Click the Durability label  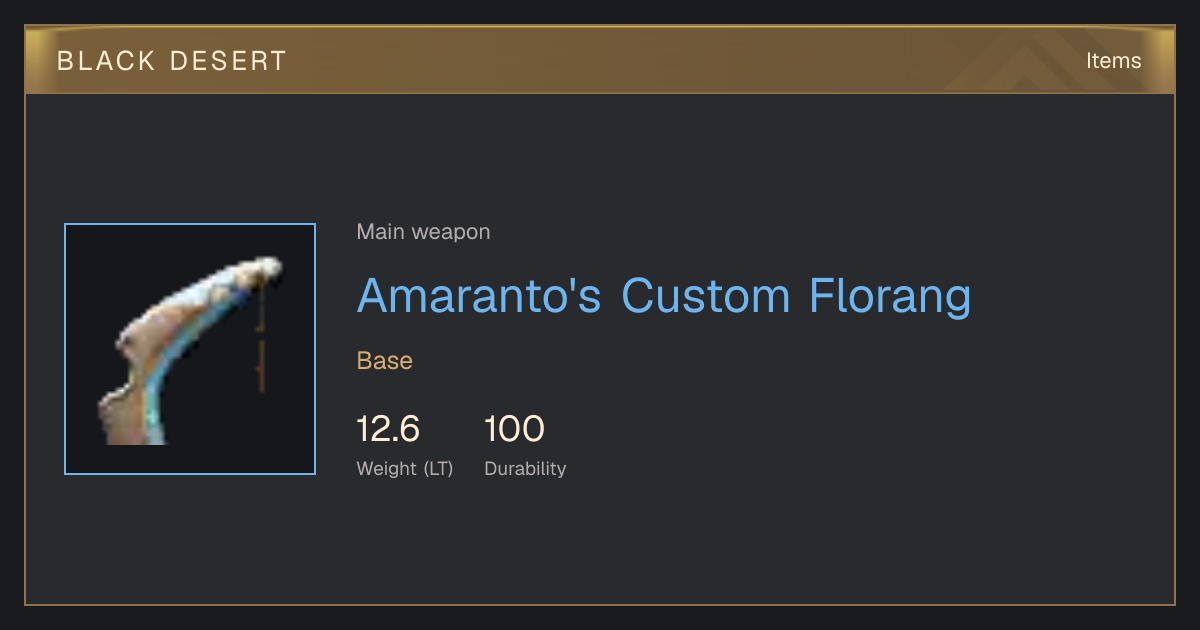tap(525, 469)
